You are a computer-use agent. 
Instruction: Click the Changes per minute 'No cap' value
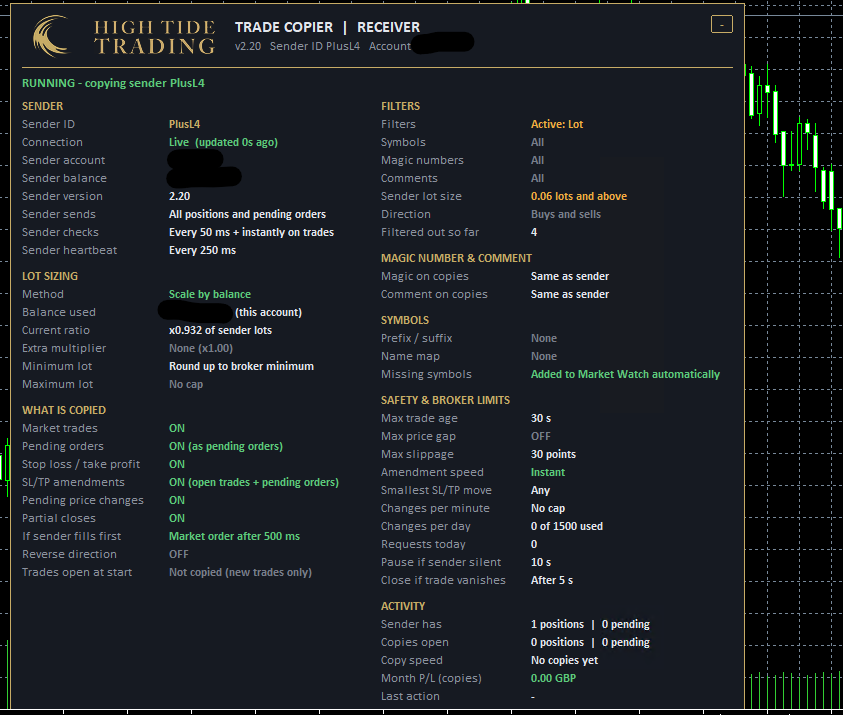548,509
